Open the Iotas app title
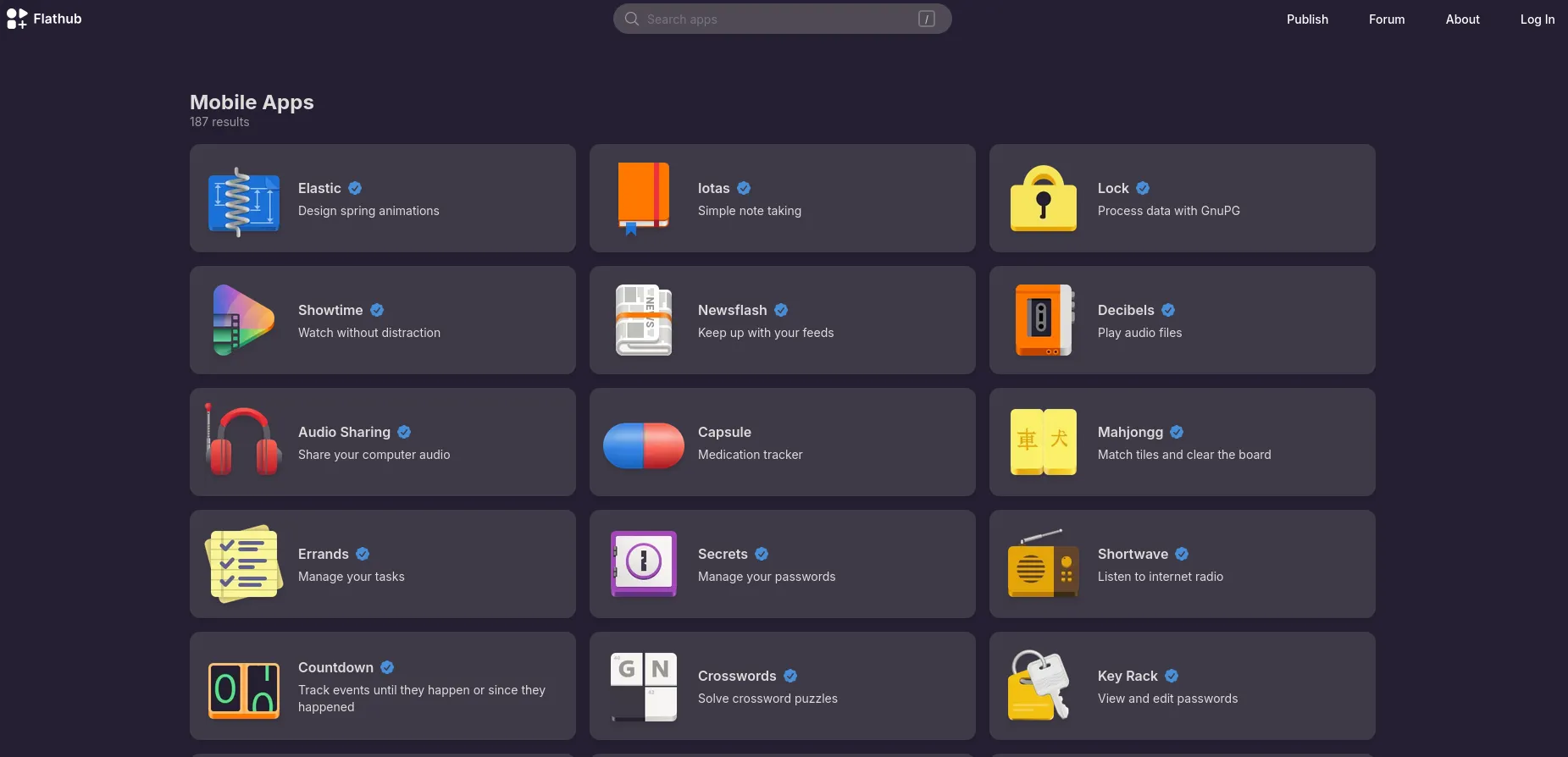The width and height of the screenshot is (1568, 757). [x=713, y=188]
